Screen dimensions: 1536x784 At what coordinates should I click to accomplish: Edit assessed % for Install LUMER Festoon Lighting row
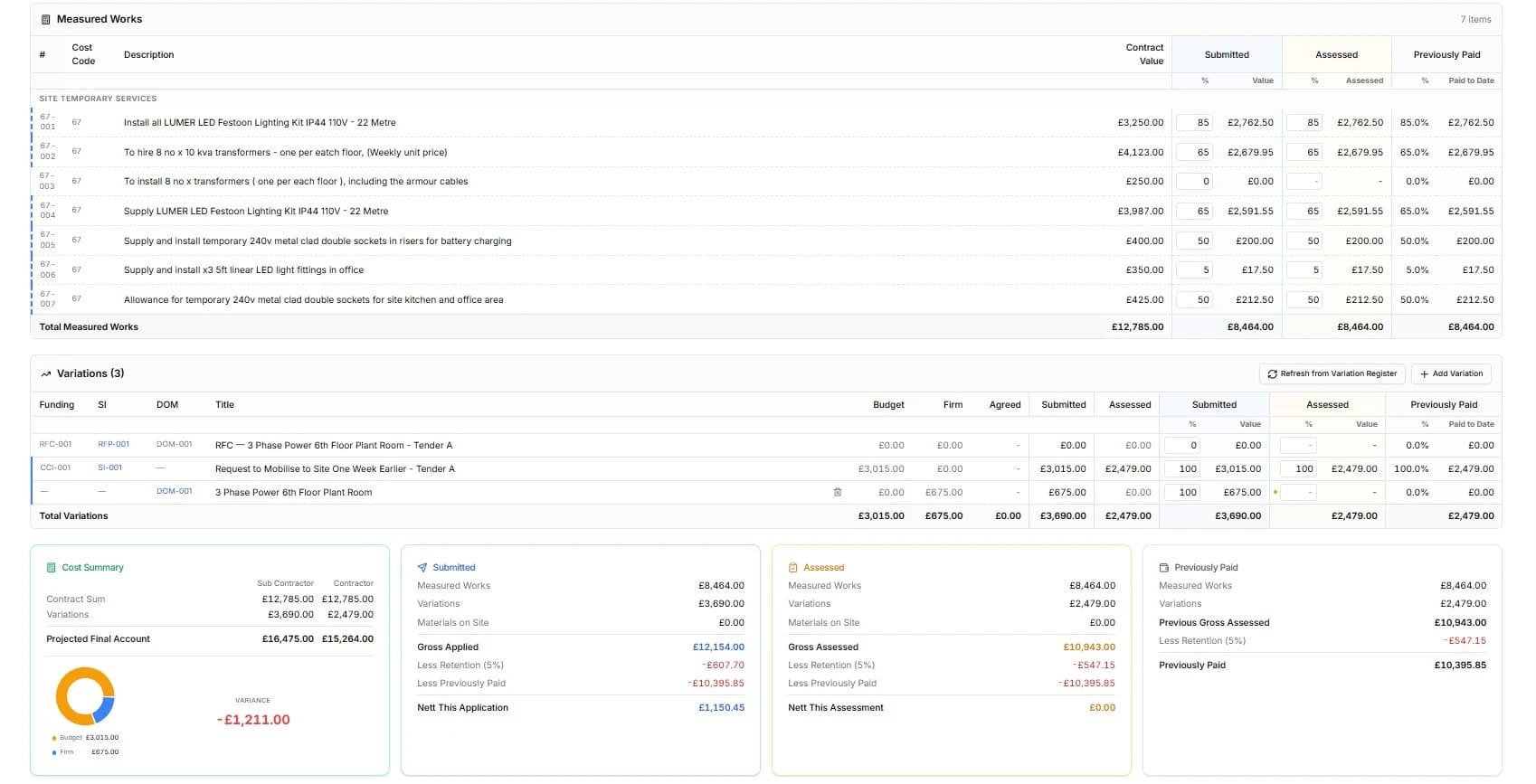pos(1304,122)
